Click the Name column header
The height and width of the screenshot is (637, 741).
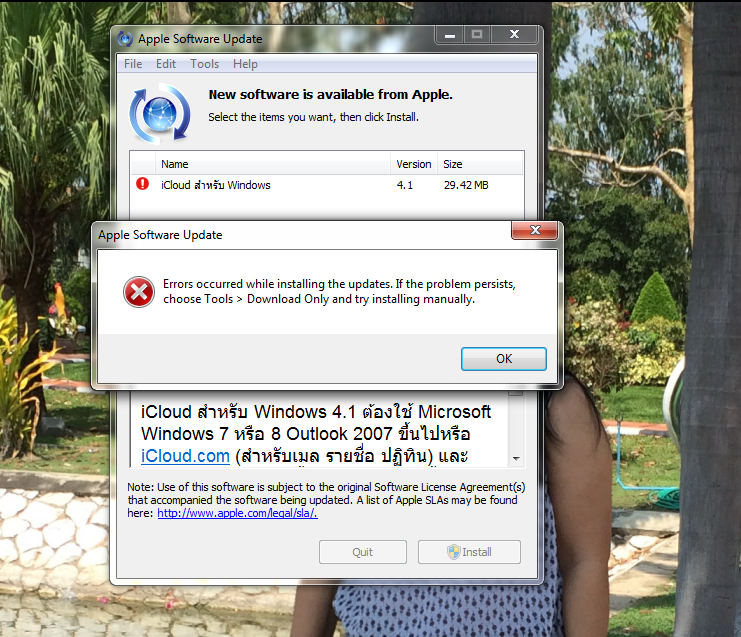pyautogui.click(x=273, y=164)
